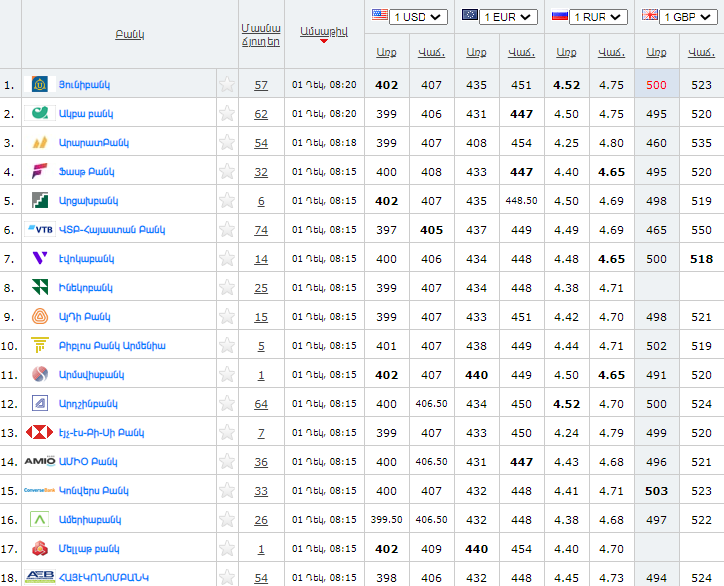The image size is (724, 586).
Task: Click the Evocabank logo icon
Action: [40, 258]
